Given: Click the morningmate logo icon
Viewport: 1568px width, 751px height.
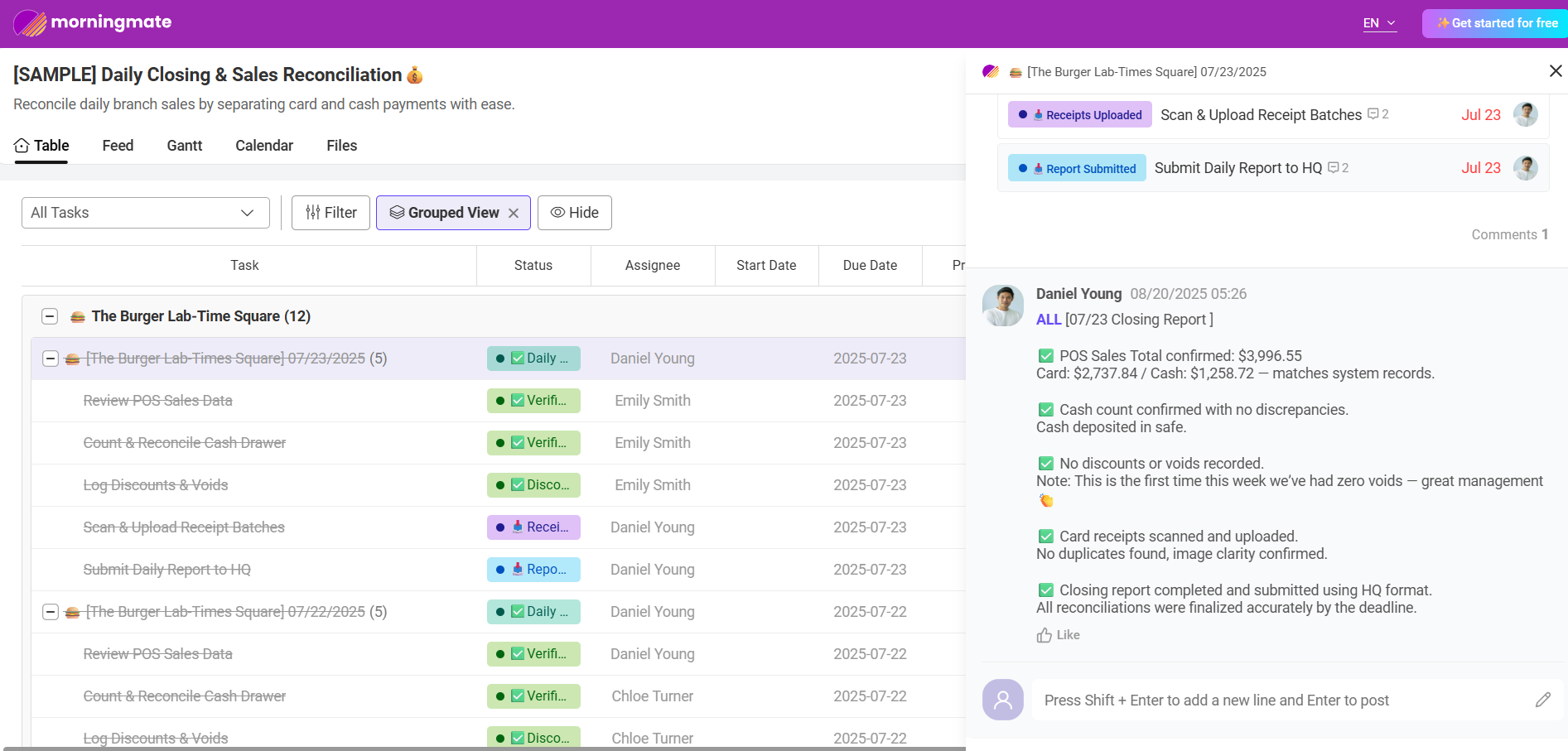Looking at the screenshot, I should click(30, 23).
